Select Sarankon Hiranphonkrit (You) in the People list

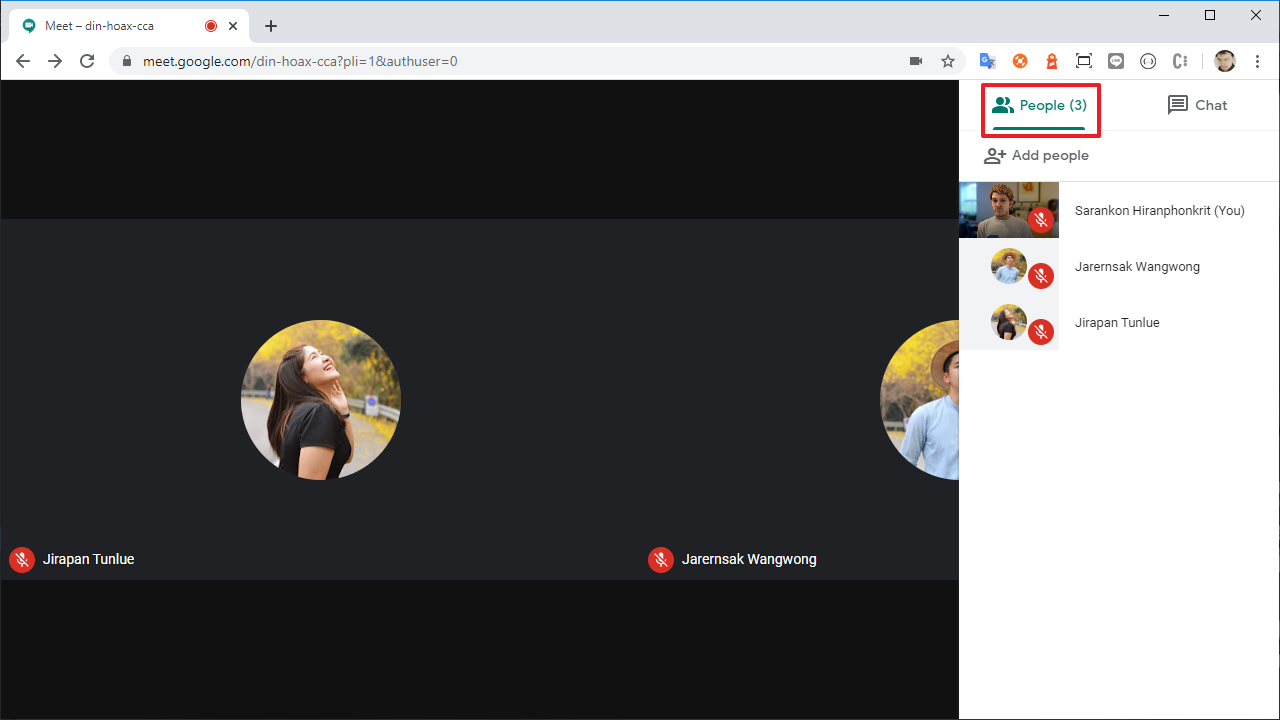[1119, 210]
